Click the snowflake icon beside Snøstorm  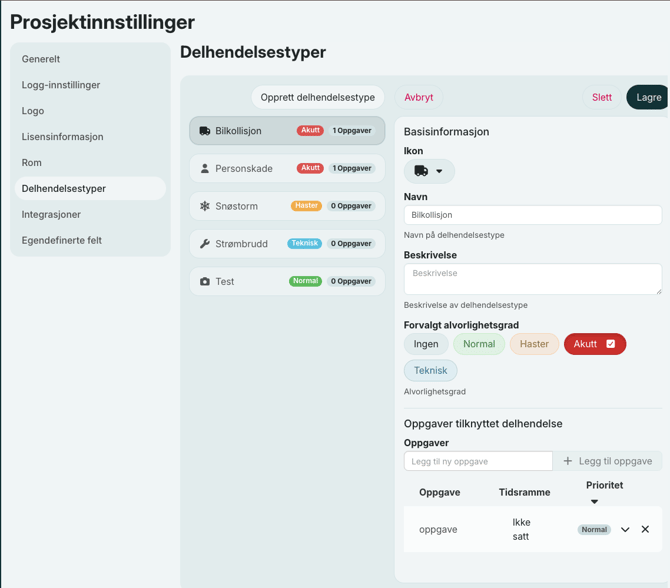click(205, 206)
